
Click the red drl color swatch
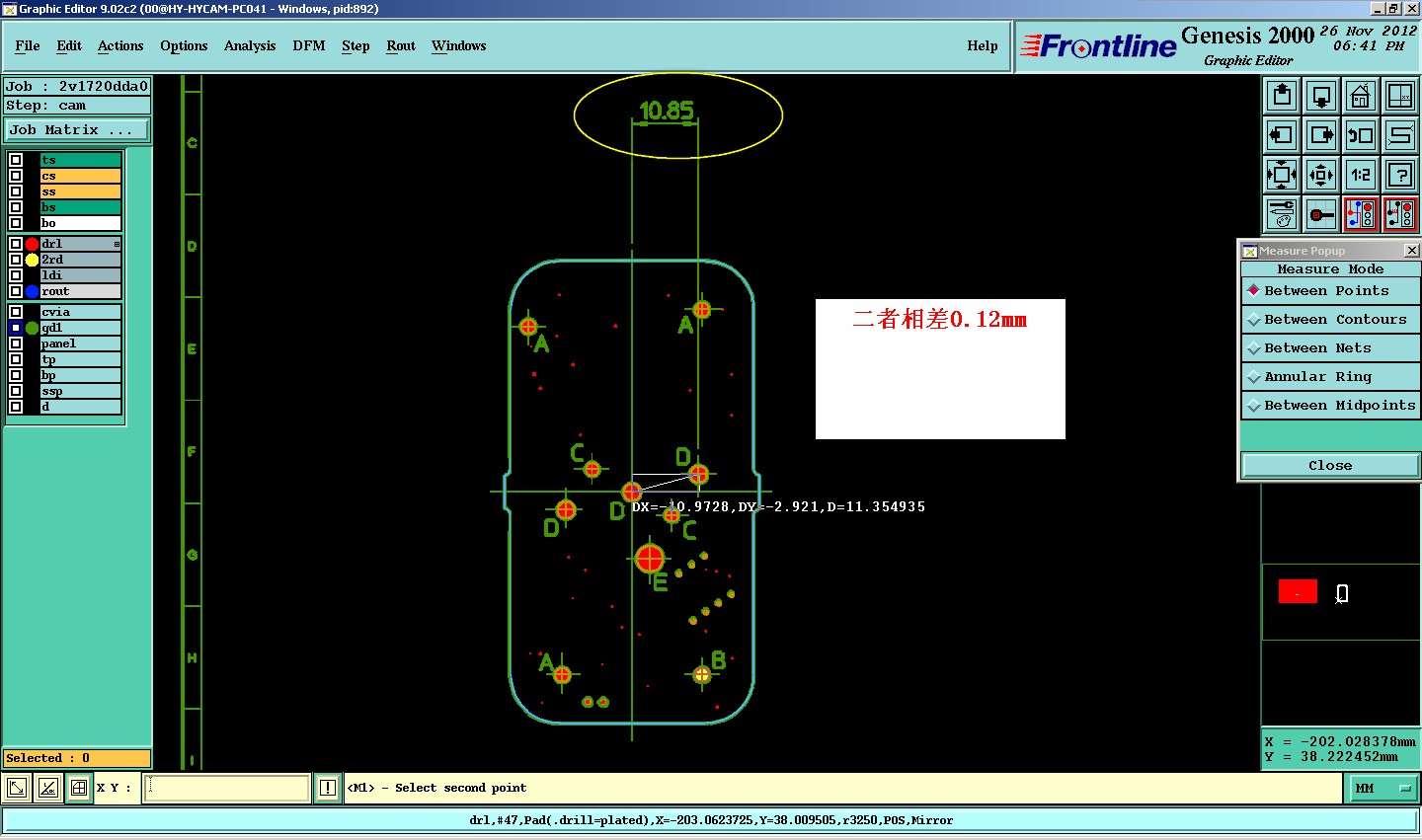32,244
